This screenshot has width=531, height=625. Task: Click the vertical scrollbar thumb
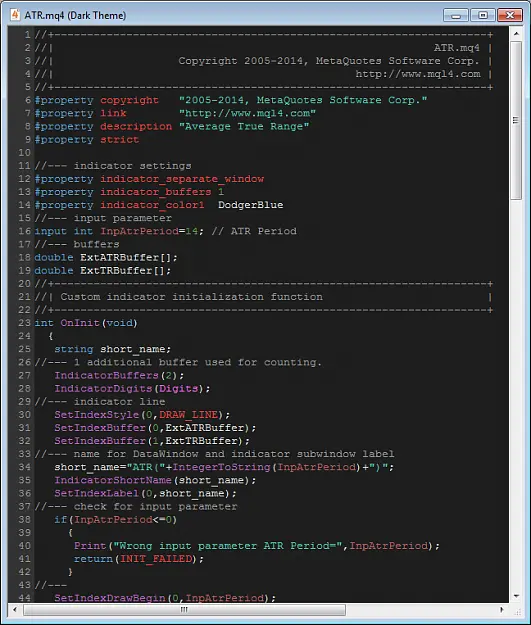pyautogui.click(x=516, y=120)
